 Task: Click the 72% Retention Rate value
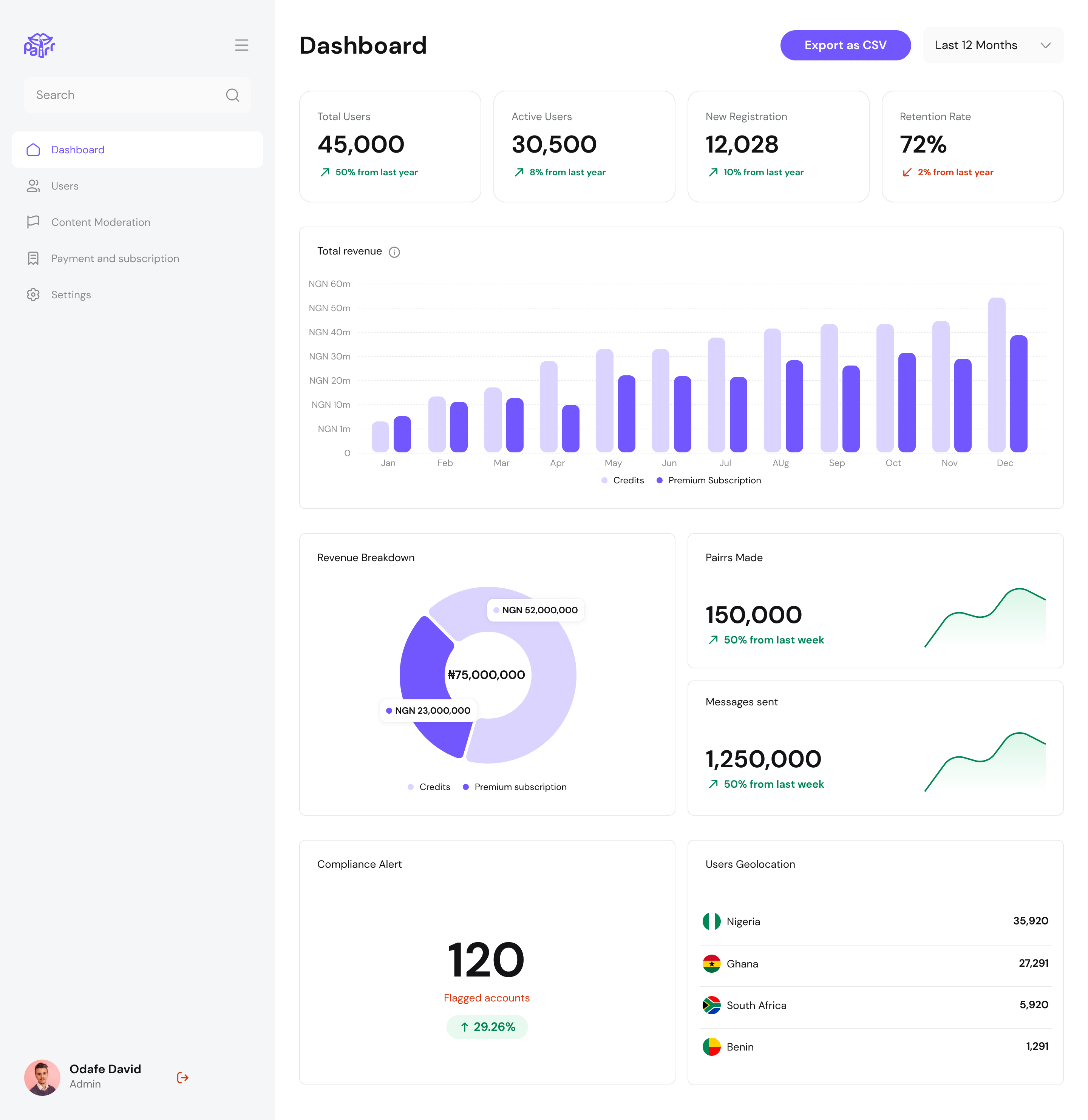[x=923, y=144]
